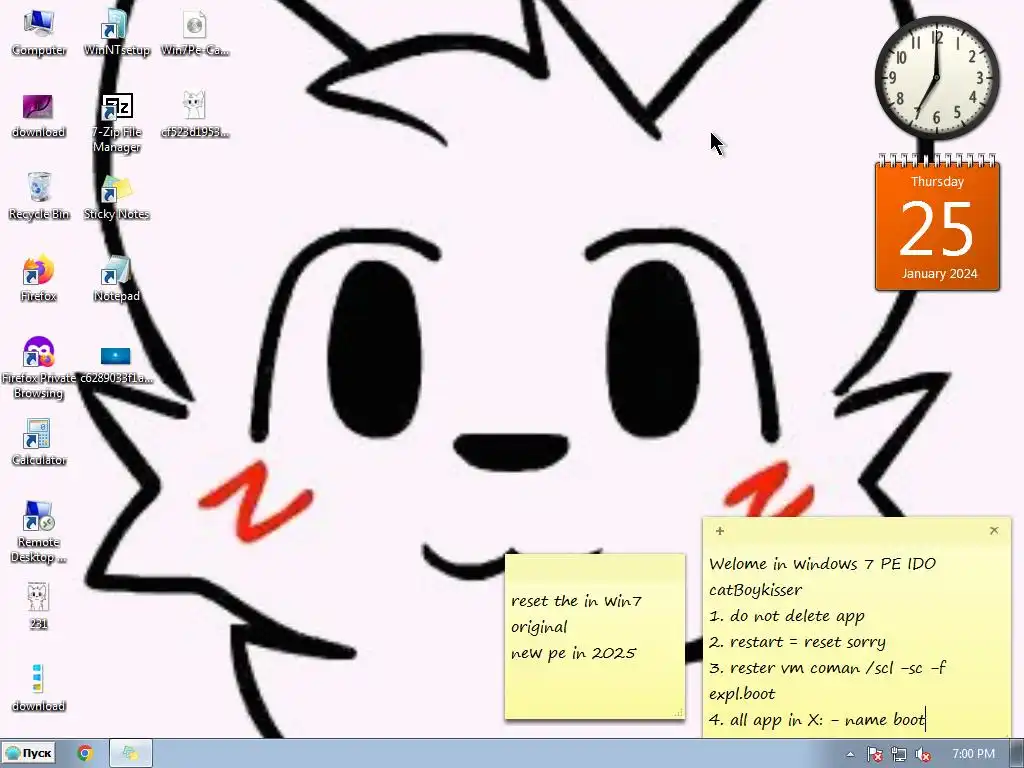Click 'original' line in small sticky note

pos(539,627)
